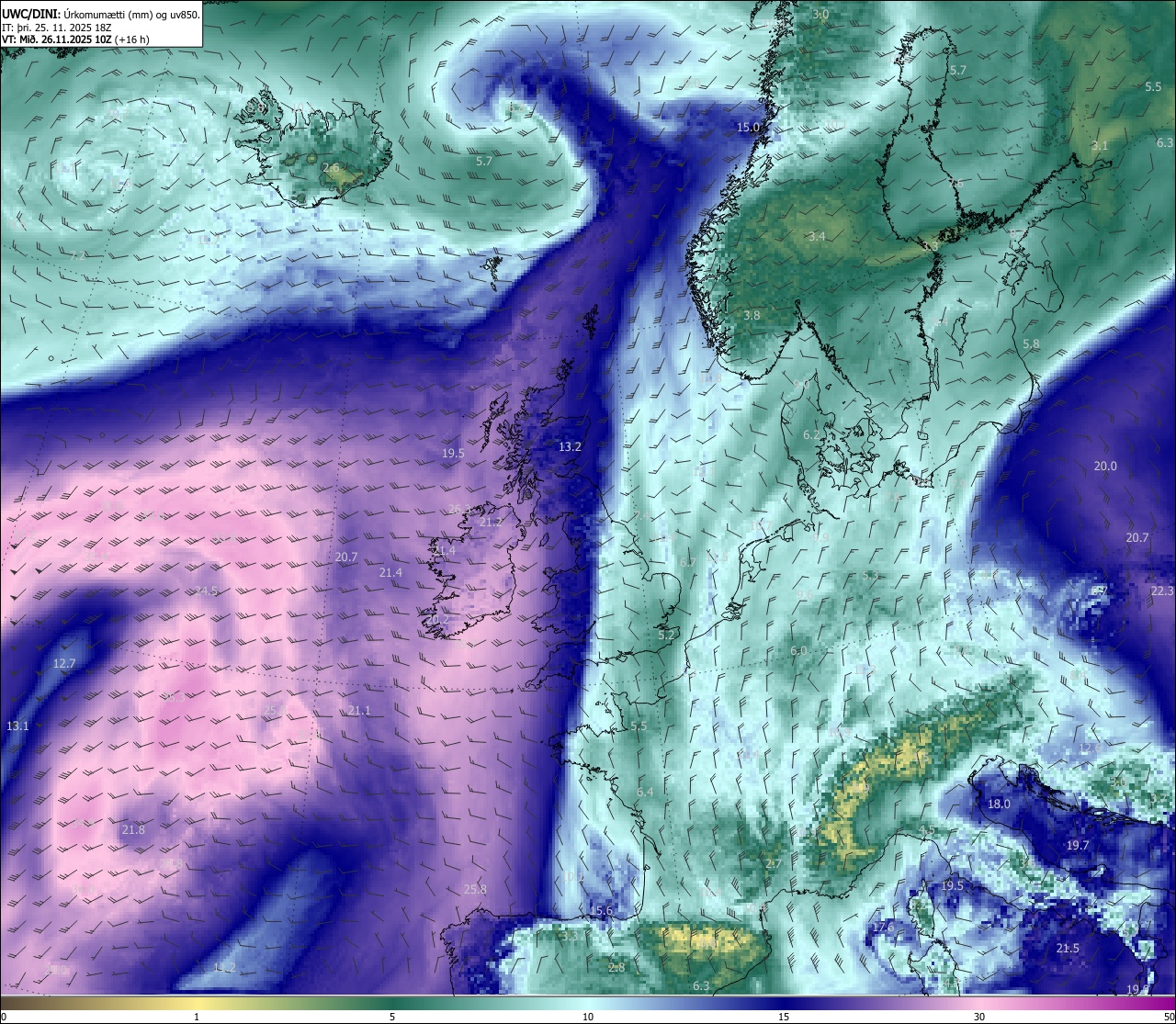Click the 6.4 value on the map
Viewport: 1176px width, 1024px height.
(x=645, y=793)
